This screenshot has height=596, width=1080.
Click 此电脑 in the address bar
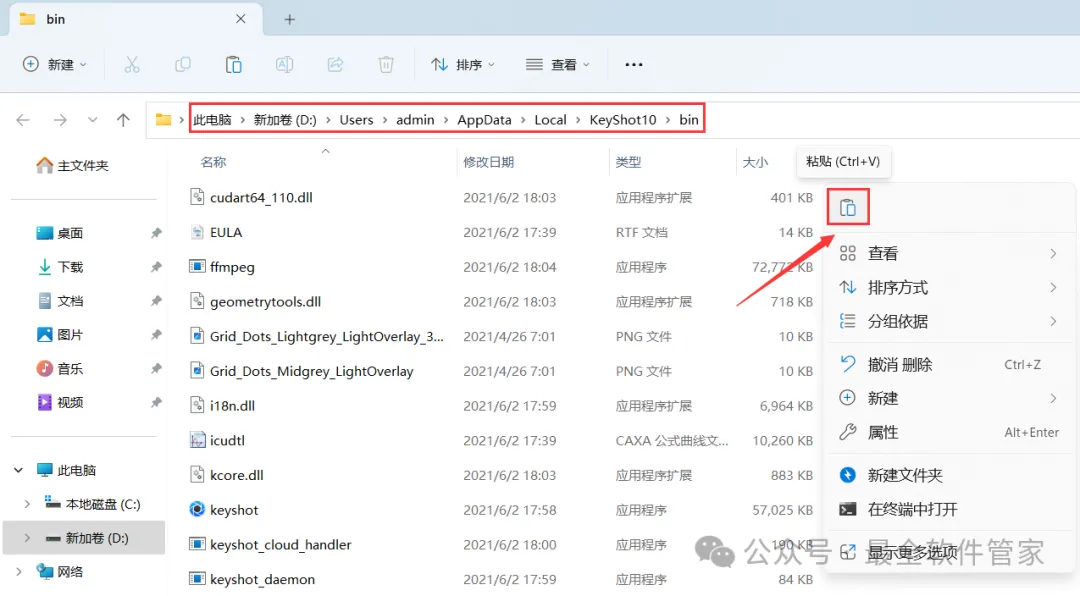tap(212, 120)
